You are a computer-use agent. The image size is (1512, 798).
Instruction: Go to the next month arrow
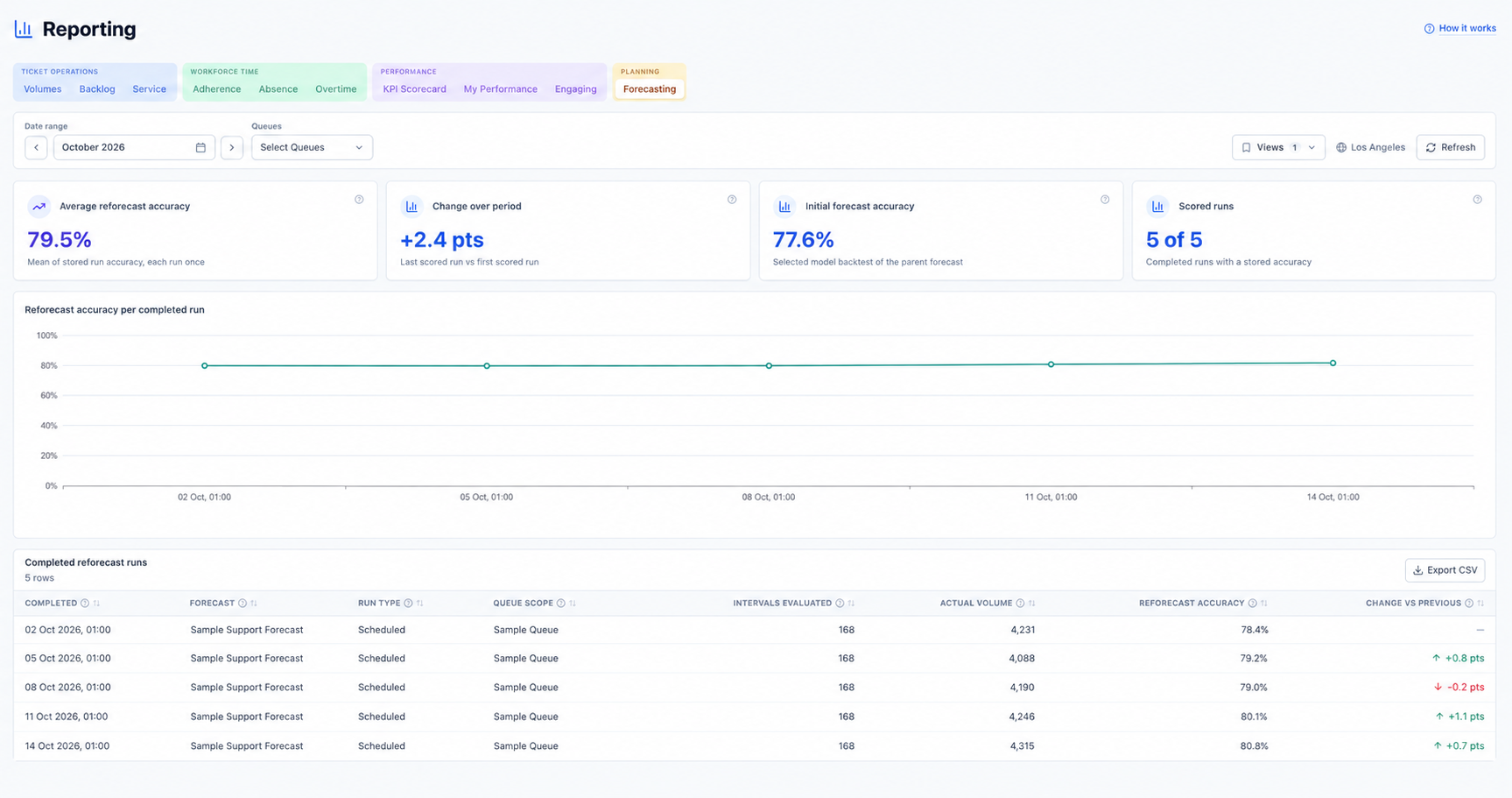pyautogui.click(x=231, y=147)
